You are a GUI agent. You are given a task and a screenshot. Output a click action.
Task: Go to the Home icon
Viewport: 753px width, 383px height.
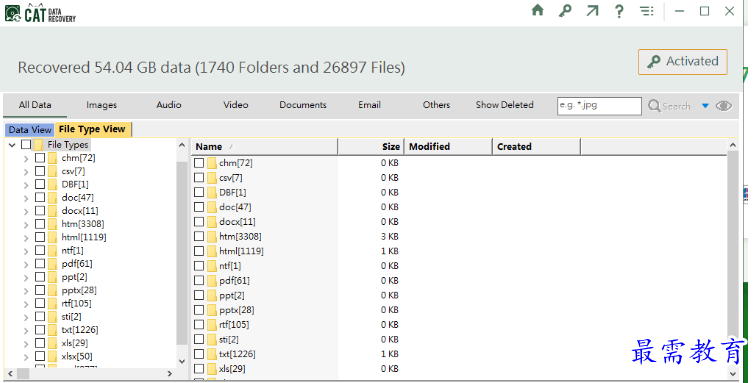537,11
